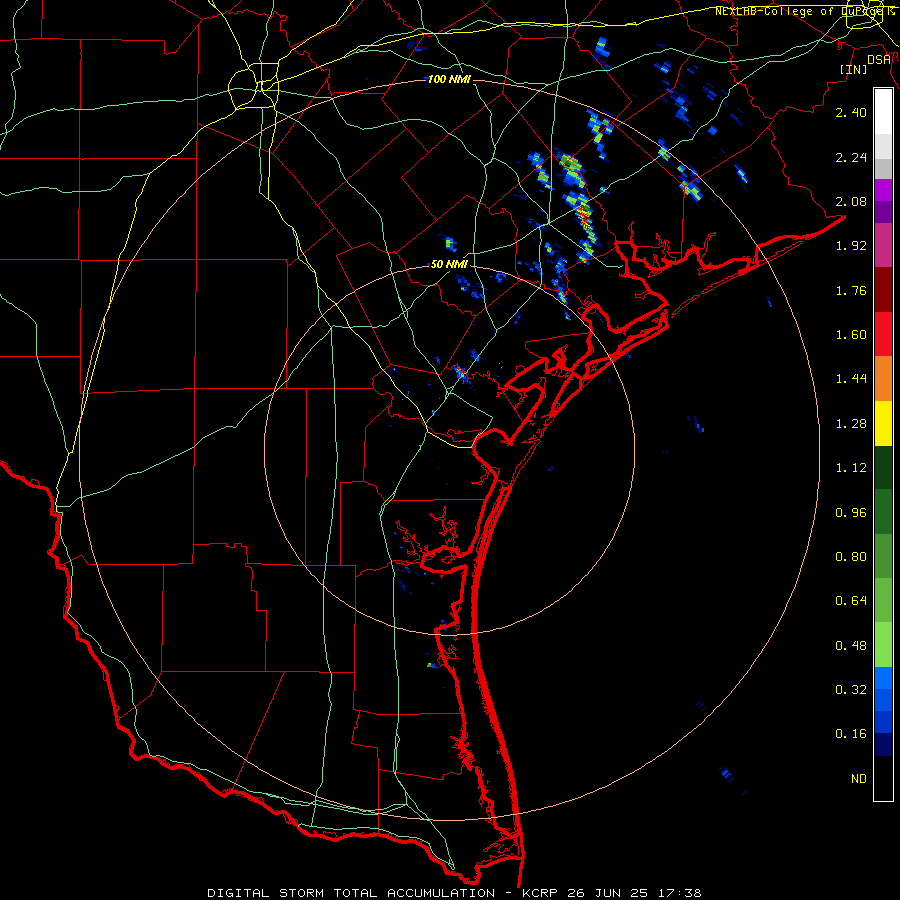Click the ND legend label
The height and width of the screenshot is (900, 900).
click(859, 779)
